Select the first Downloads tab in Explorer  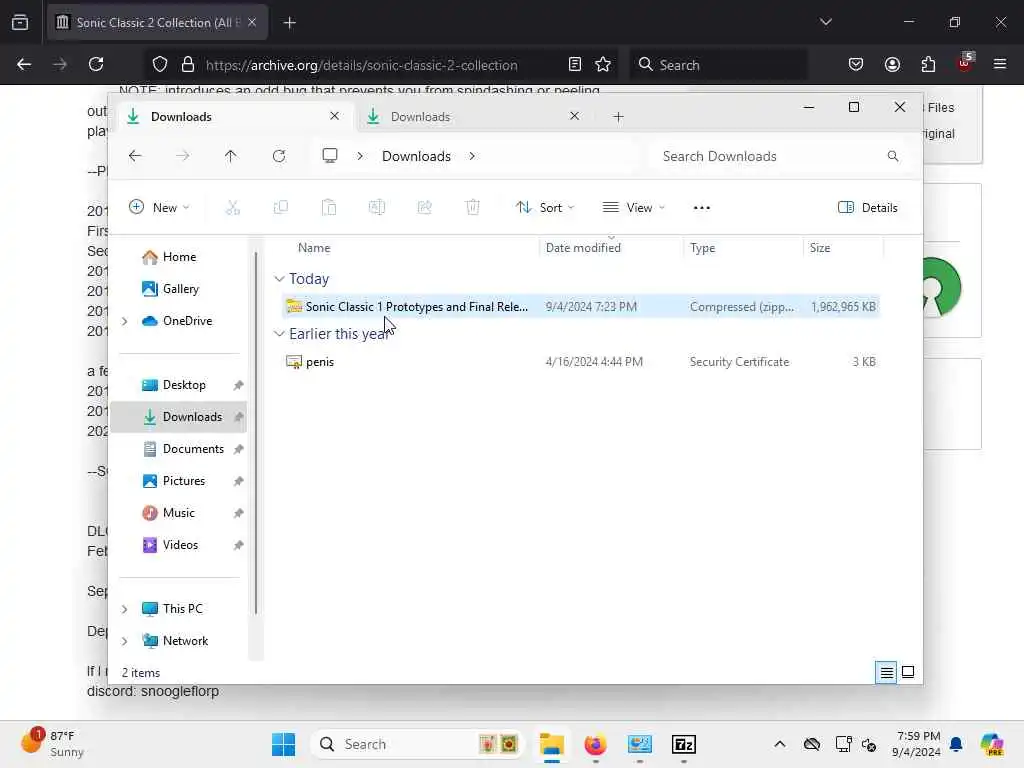click(232, 117)
